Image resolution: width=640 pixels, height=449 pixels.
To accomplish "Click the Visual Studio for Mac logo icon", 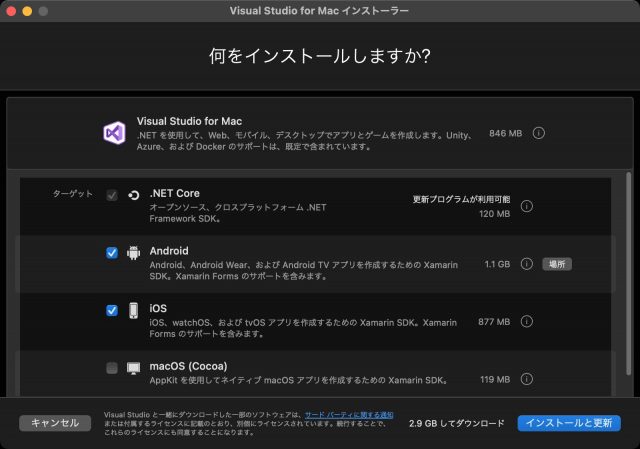I will [x=113, y=132].
